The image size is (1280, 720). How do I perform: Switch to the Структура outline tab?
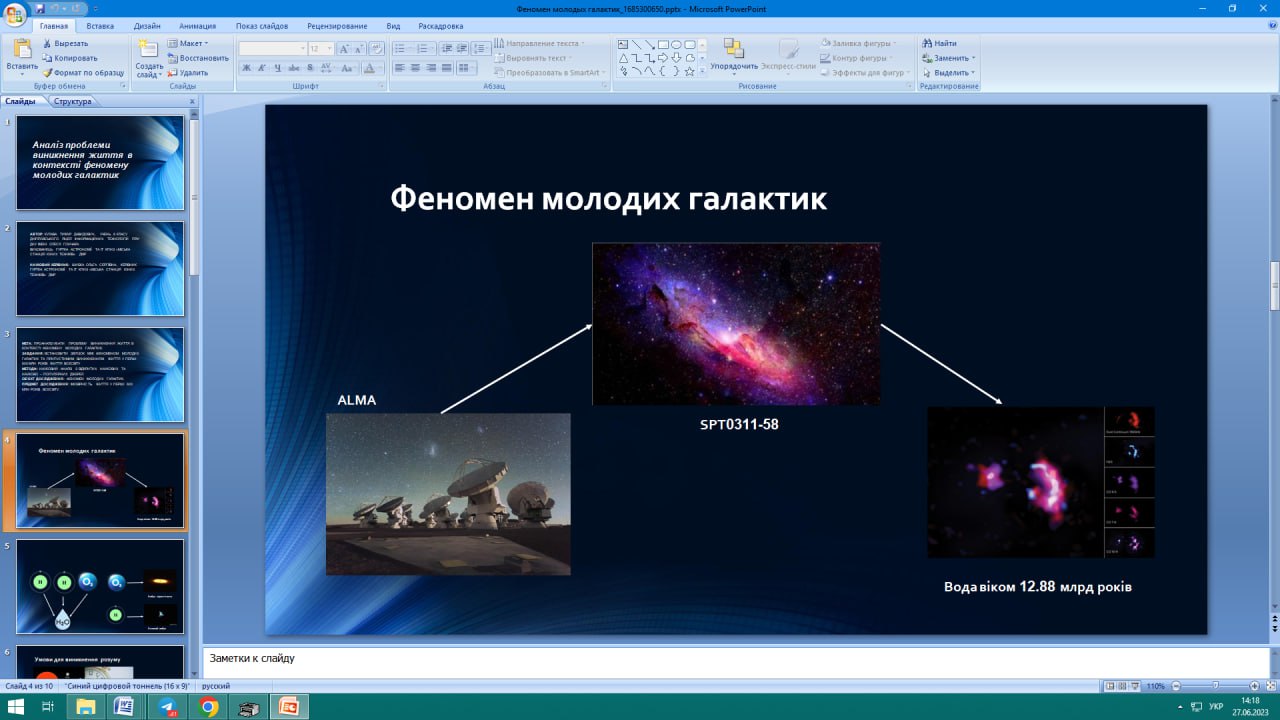(x=73, y=101)
